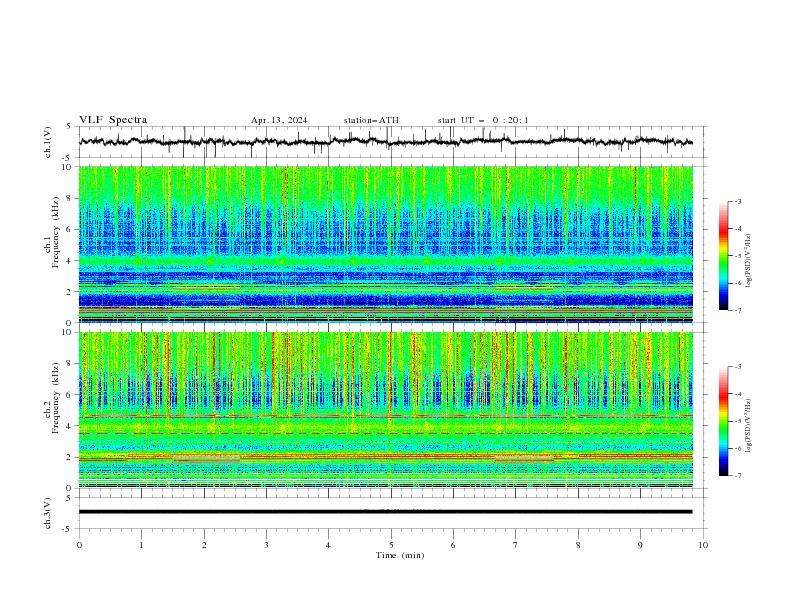Click the "station=ATH" header label
This screenshot has height=612, width=792.
[x=371, y=120]
